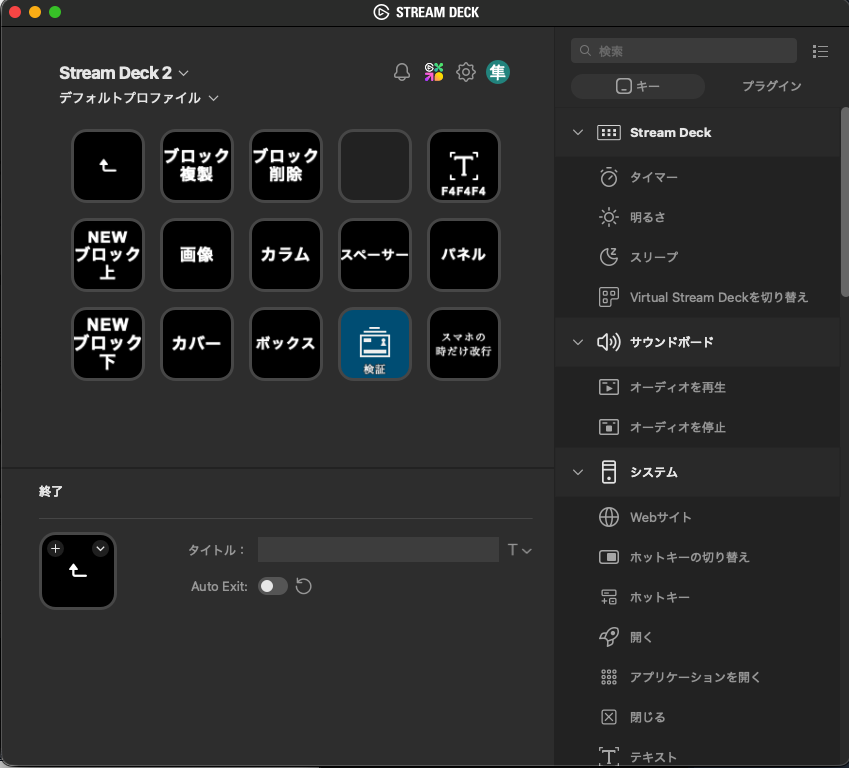849x768 pixels.
Task: Open the green user profile avatar
Action: pos(498,72)
